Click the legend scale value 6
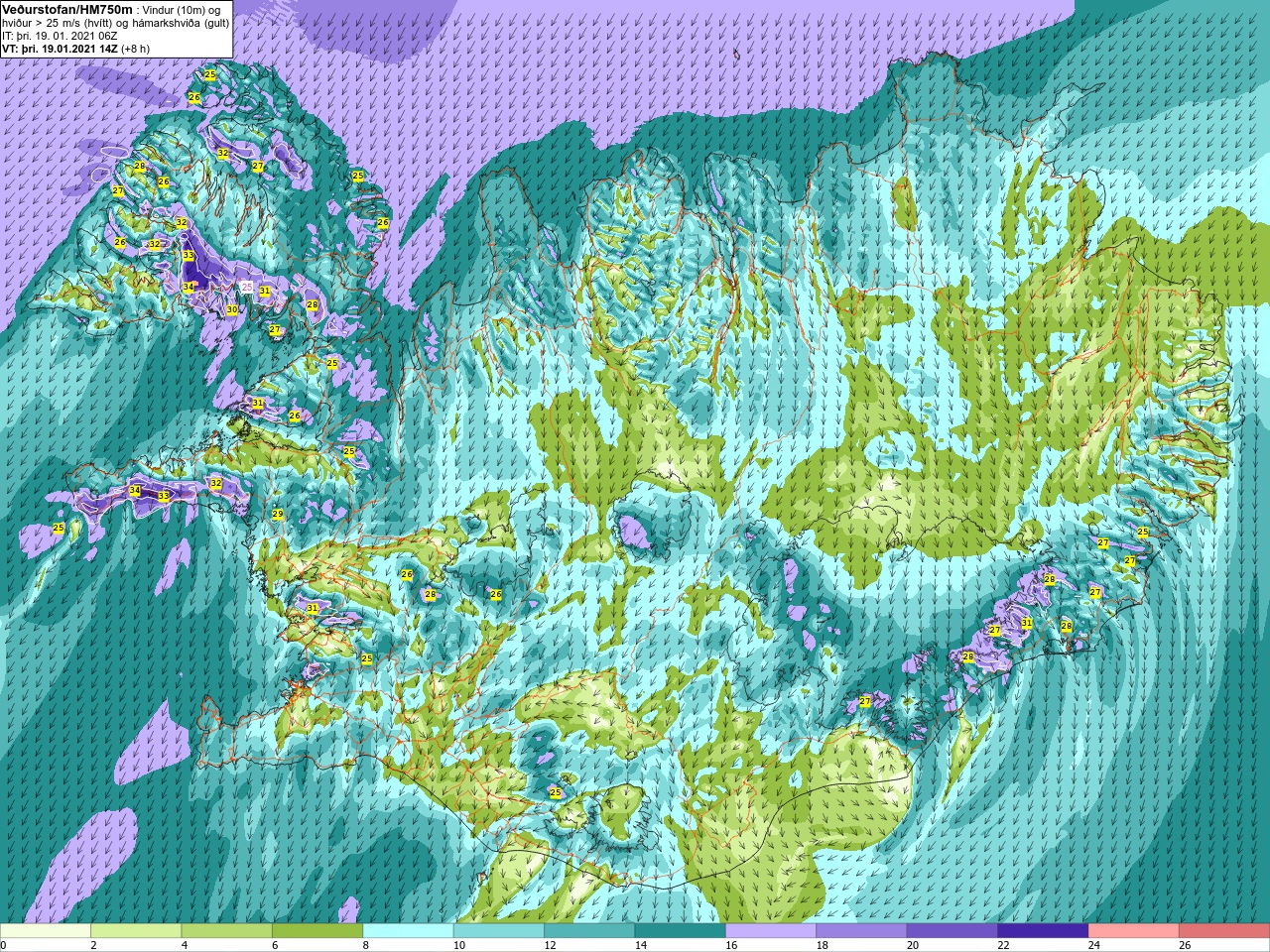 [275, 945]
